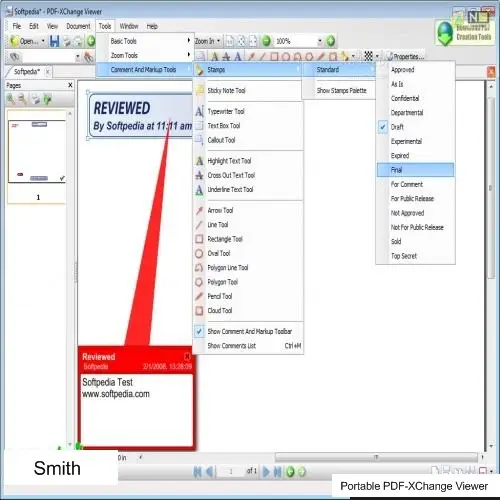
Task: Open the Properties button
Action: click(x=405, y=56)
